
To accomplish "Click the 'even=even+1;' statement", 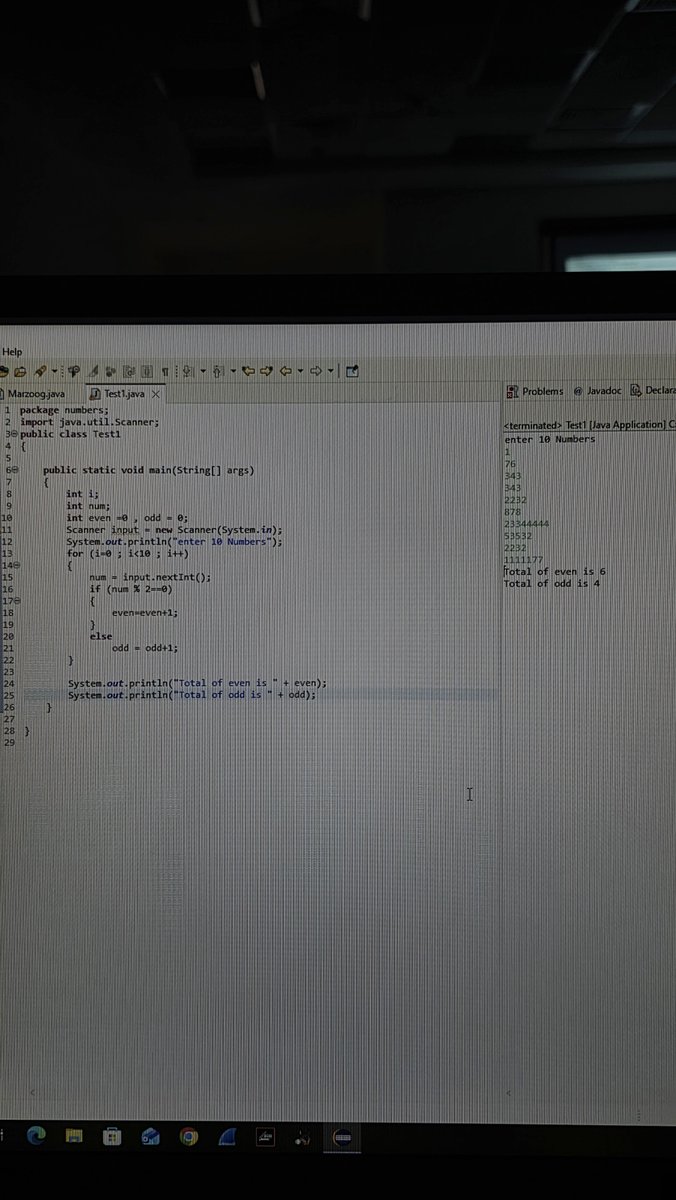I will [x=145, y=612].
